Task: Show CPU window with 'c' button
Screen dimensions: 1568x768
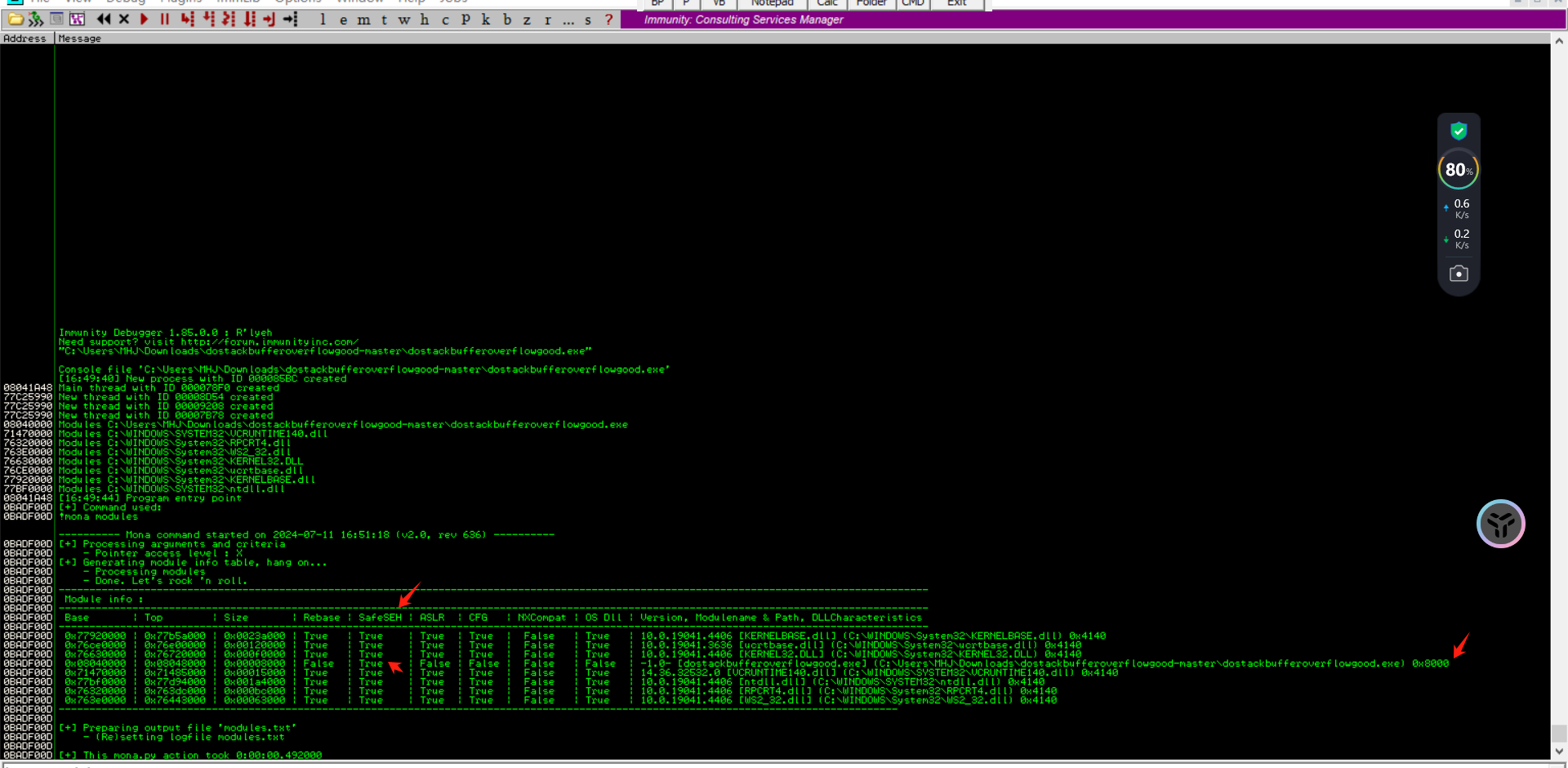Action: point(445,20)
